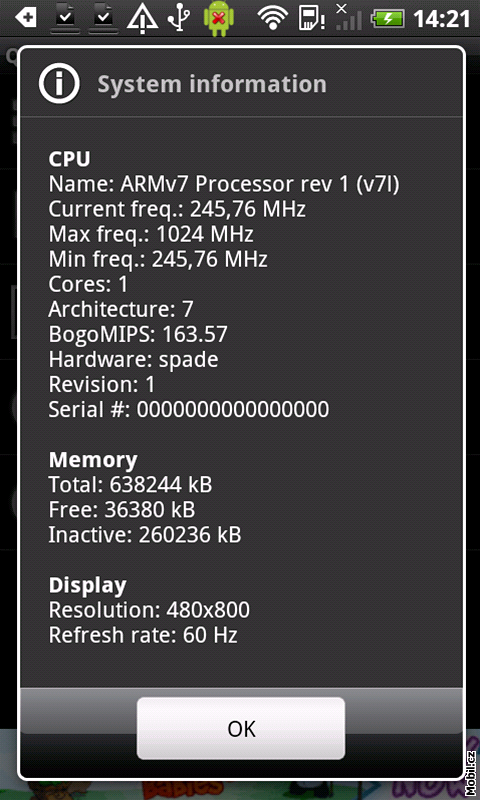Click the Serial # line
This screenshot has height=800, width=480.
189,410
